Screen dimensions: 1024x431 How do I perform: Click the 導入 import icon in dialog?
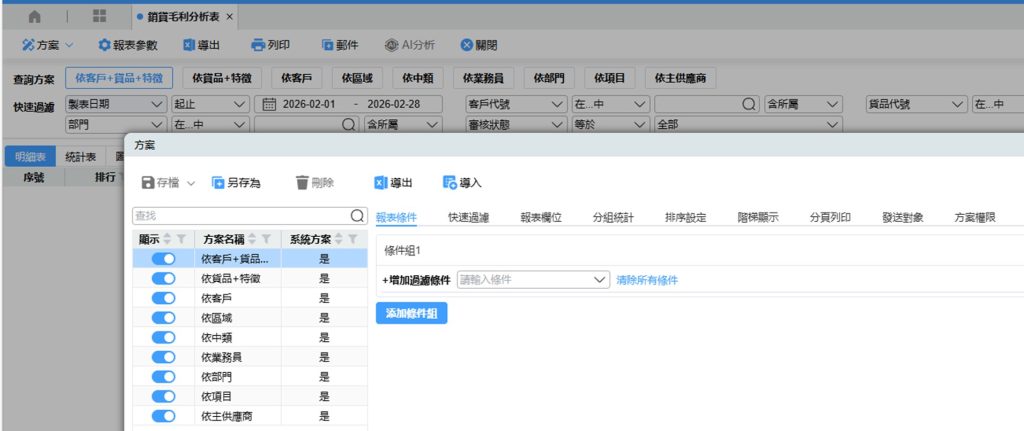click(x=450, y=183)
